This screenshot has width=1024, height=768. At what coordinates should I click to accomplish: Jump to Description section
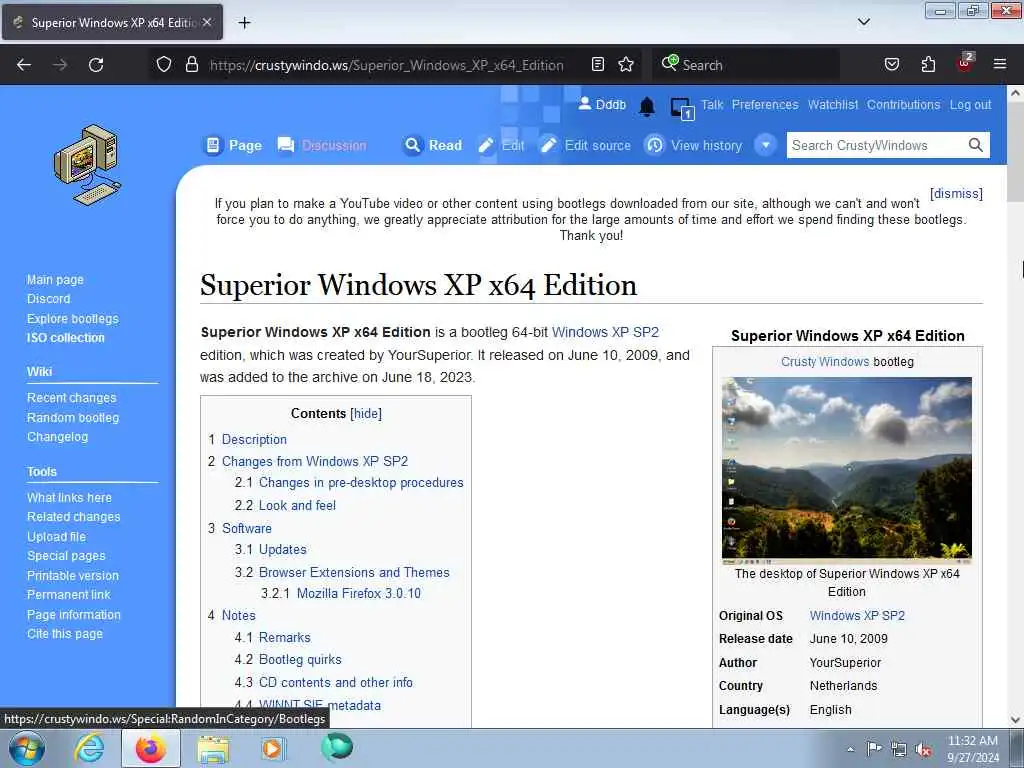pyautogui.click(x=254, y=440)
